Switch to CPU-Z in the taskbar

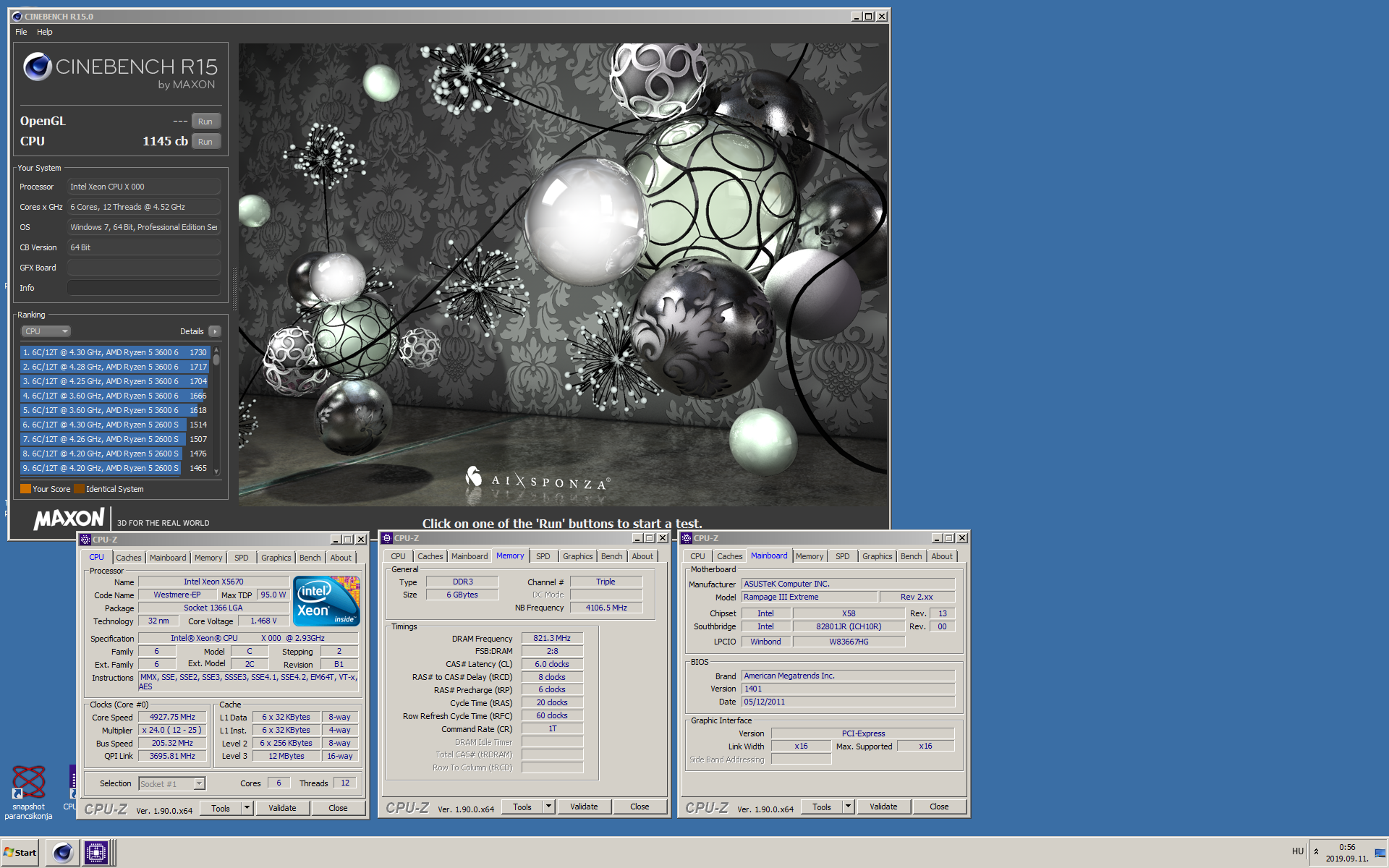click(95, 853)
